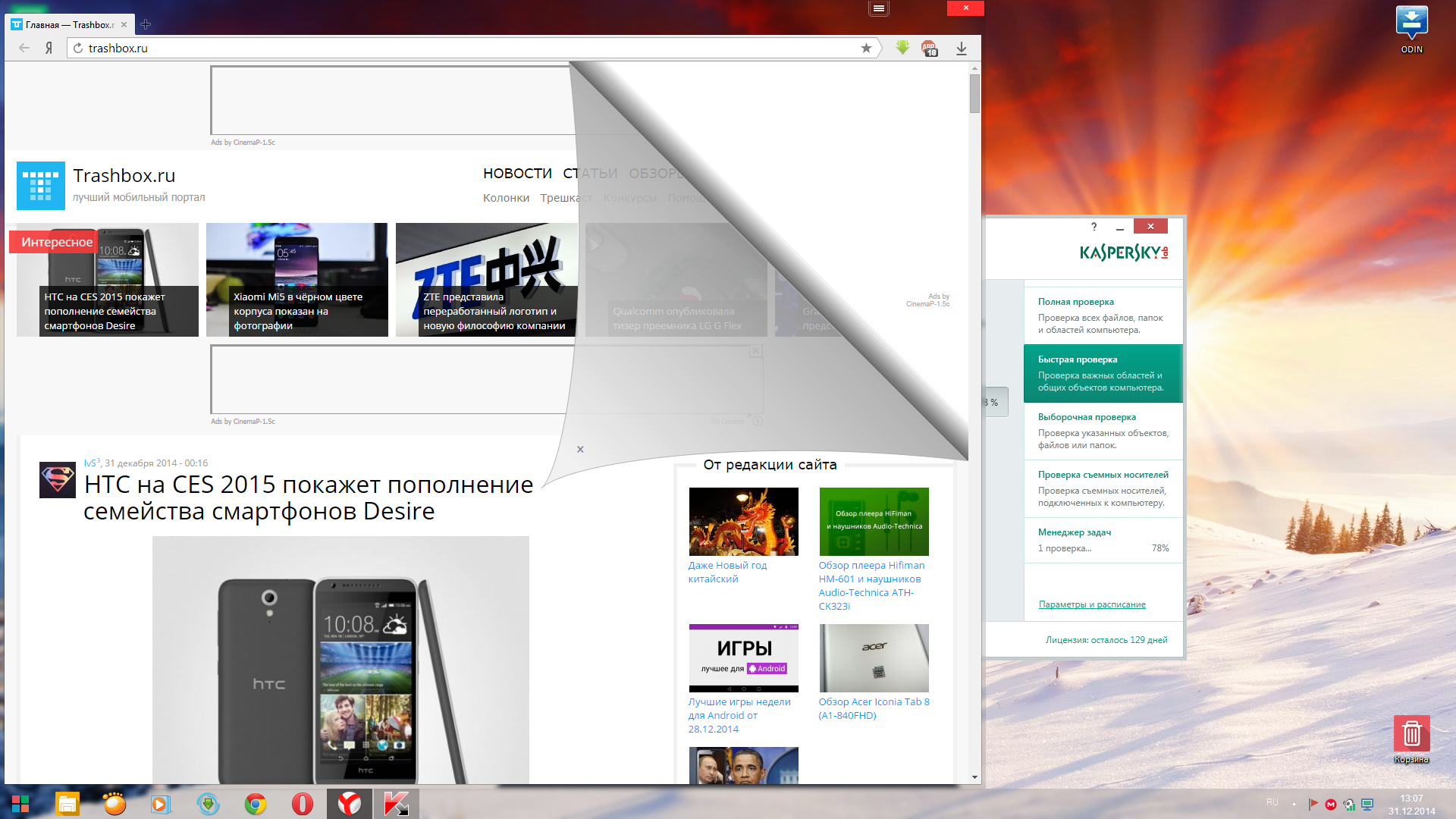Select the Главная — Trashbox.ru tab
1456x819 pixels.
pyautogui.click(x=70, y=25)
